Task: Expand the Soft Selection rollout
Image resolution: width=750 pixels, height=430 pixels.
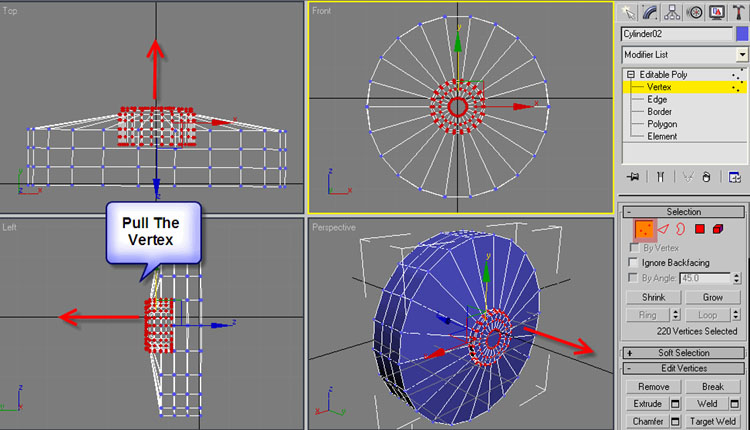Action: pyautogui.click(x=684, y=353)
